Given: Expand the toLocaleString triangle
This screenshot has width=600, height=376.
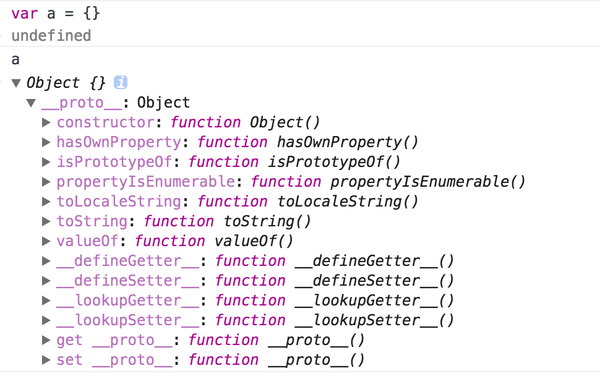Looking at the screenshot, I should pos(46,201).
